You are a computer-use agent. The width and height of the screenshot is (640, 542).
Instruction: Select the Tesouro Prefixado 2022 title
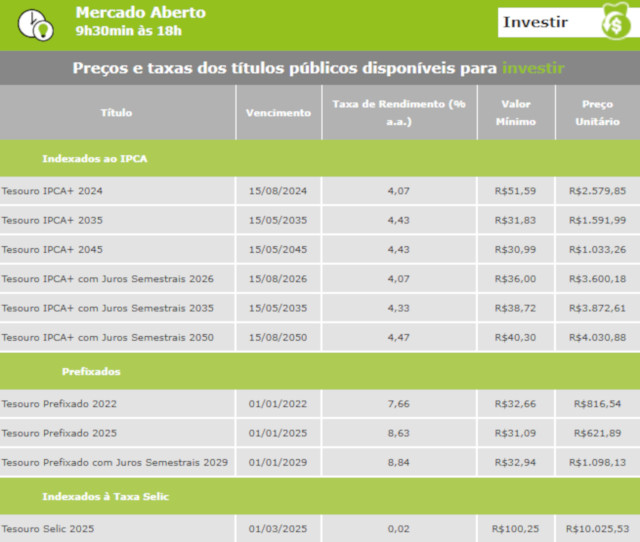click(59, 404)
